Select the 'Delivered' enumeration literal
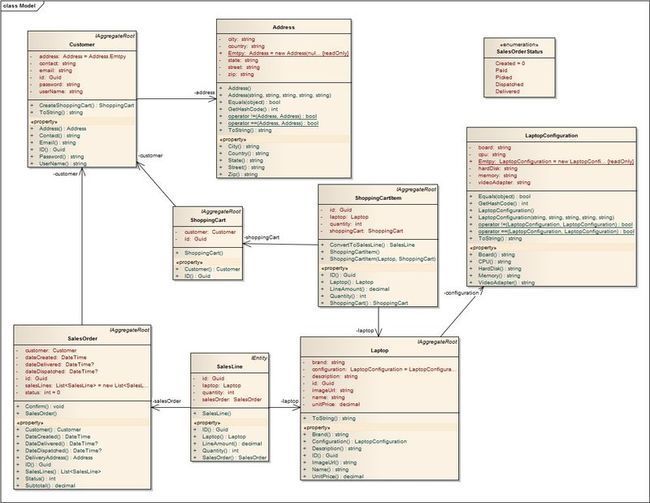Viewport: 650px width, 503px height. (507, 91)
